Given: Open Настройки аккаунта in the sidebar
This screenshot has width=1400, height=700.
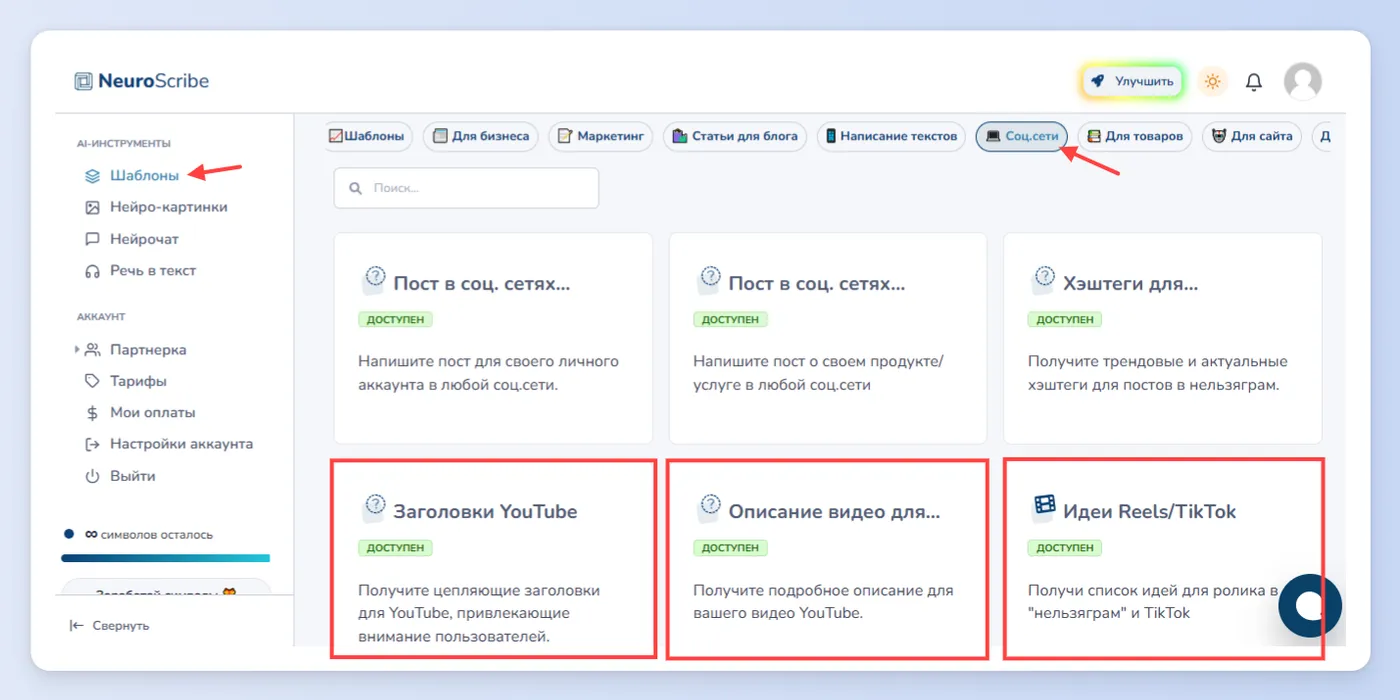Looking at the screenshot, I should 169,444.
